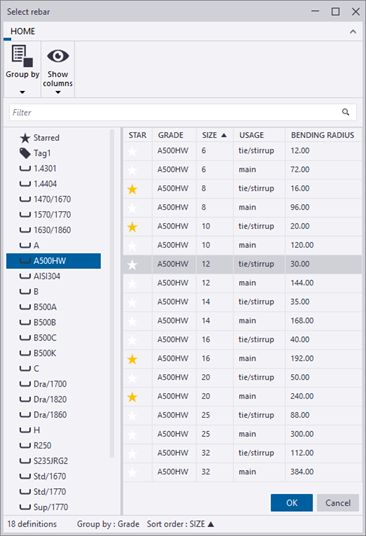
Task: Click the 'Sort order : SIZE' status text
Action: click(x=180, y=524)
